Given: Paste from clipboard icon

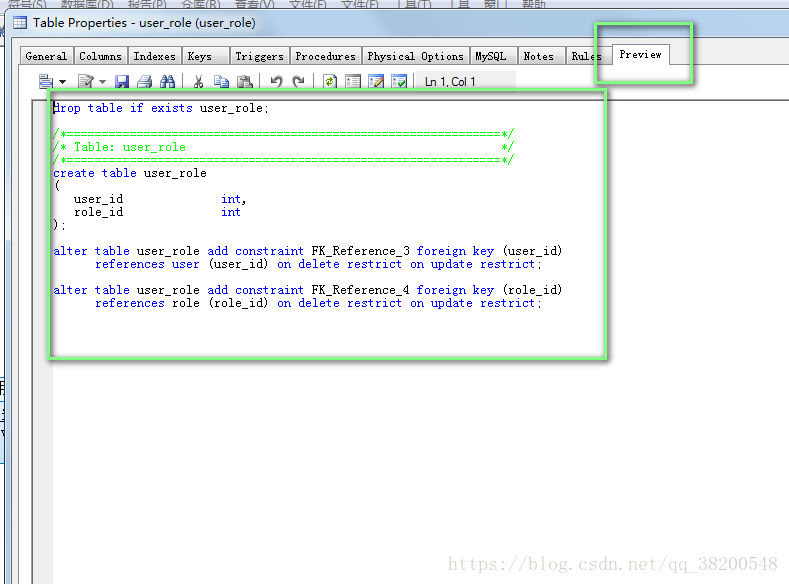Looking at the screenshot, I should point(245,81).
